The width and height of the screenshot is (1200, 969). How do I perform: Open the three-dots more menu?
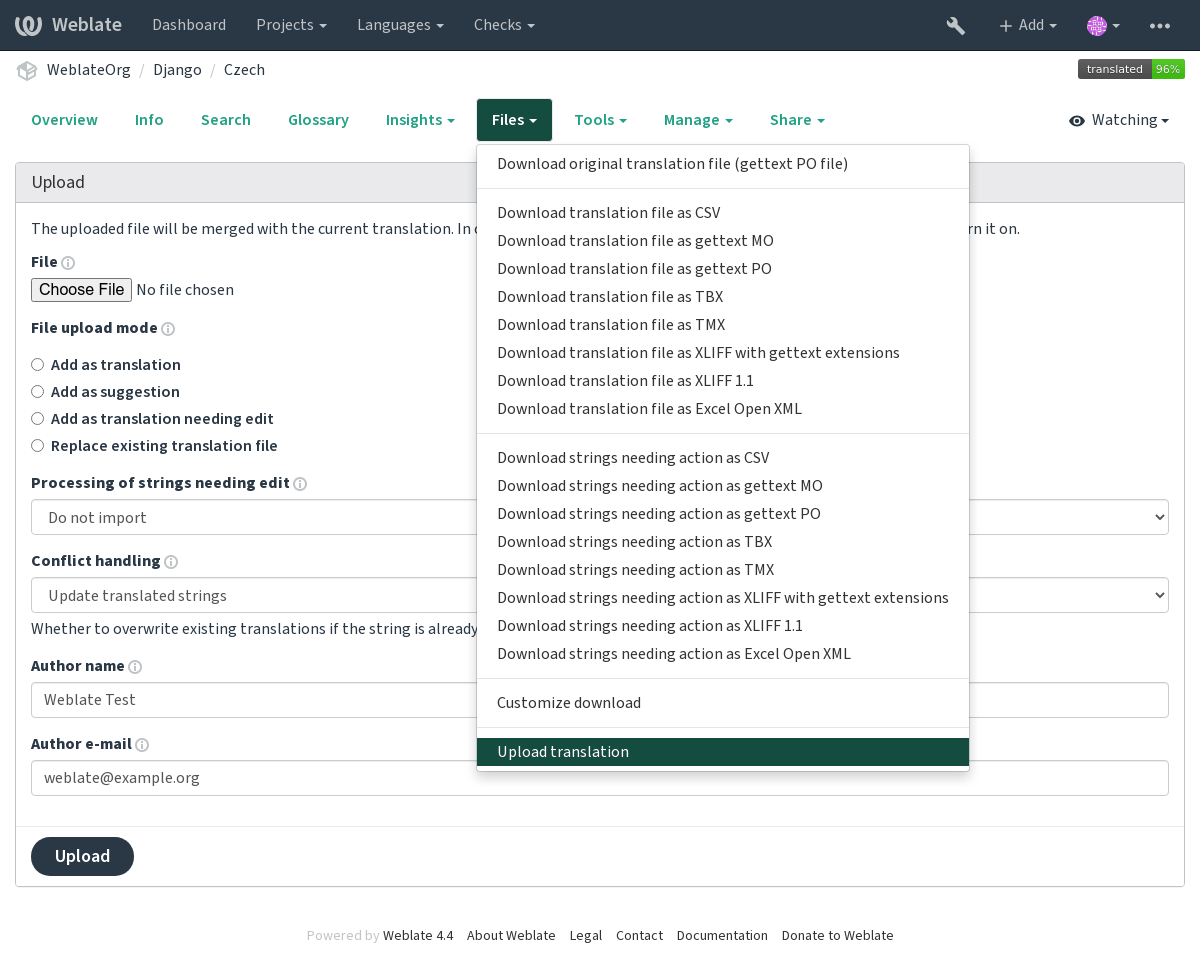tap(1160, 25)
